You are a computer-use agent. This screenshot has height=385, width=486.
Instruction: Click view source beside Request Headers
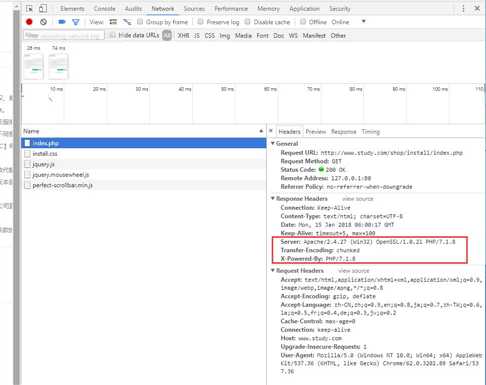click(354, 271)
